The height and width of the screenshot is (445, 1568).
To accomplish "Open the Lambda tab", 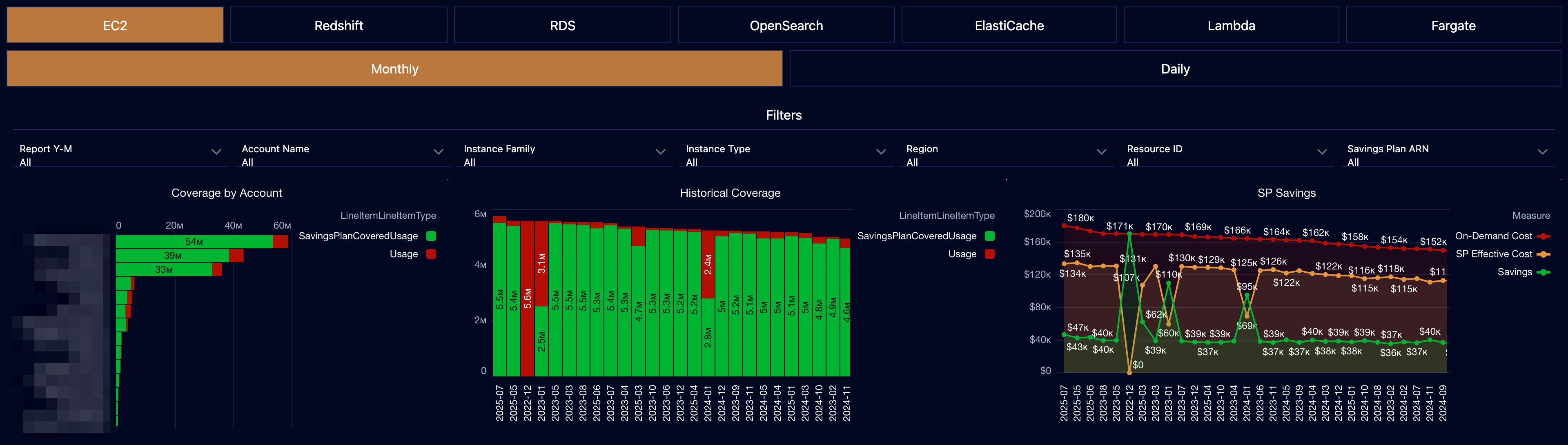I will (x=1232, y=26).
